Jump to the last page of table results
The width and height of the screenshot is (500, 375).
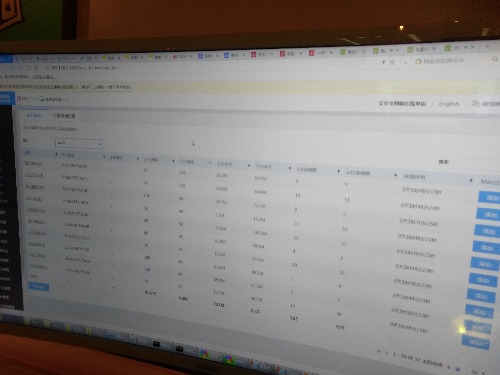[458, 369]
